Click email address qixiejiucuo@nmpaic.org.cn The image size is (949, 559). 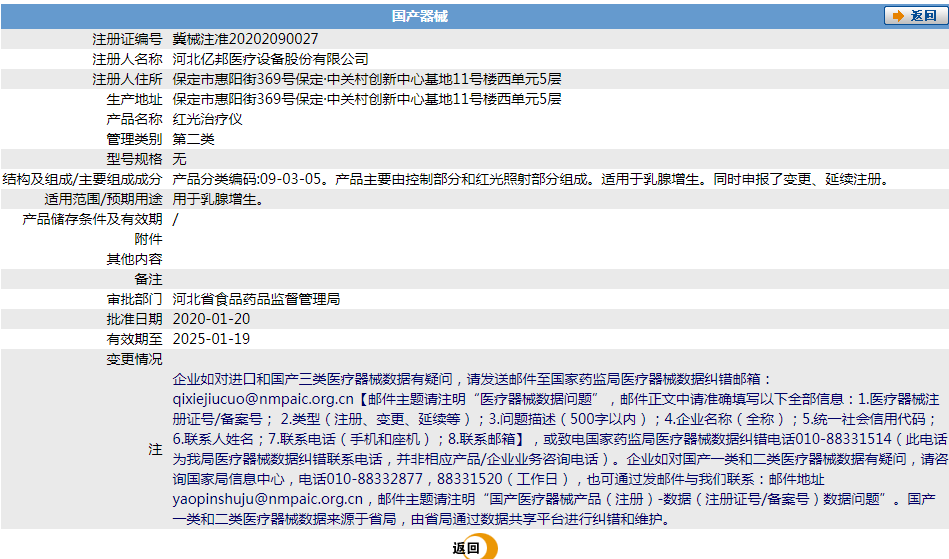(263, 399)
